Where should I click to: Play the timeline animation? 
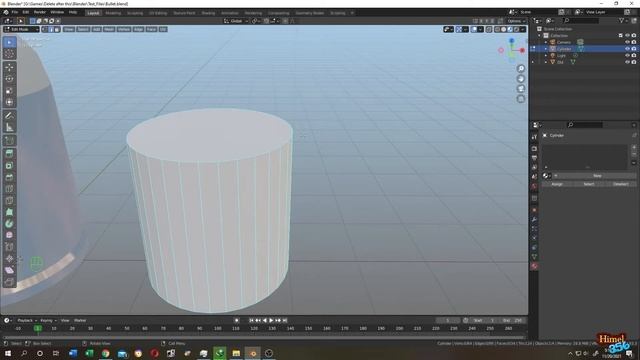click(271, 320)
